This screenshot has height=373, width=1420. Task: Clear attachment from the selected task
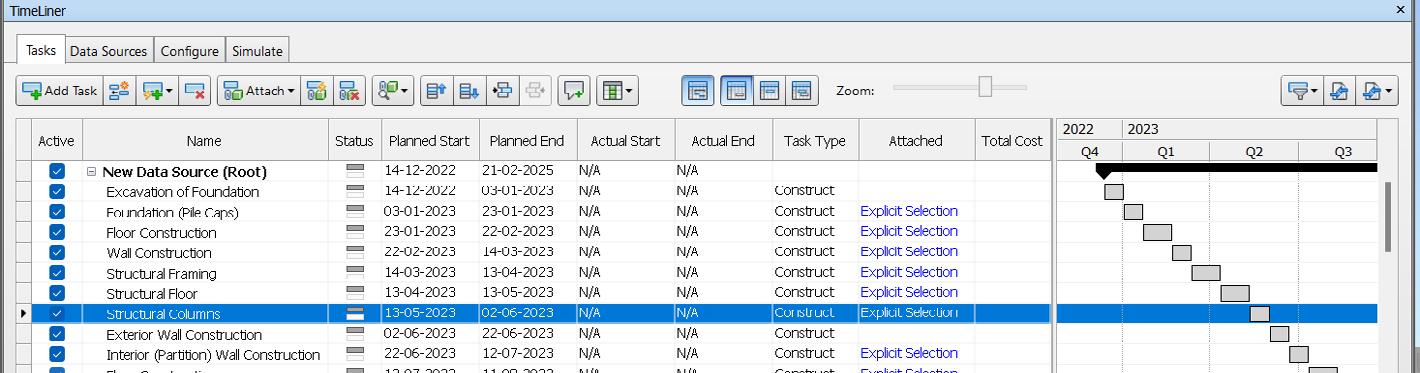[x=347, y=91]
